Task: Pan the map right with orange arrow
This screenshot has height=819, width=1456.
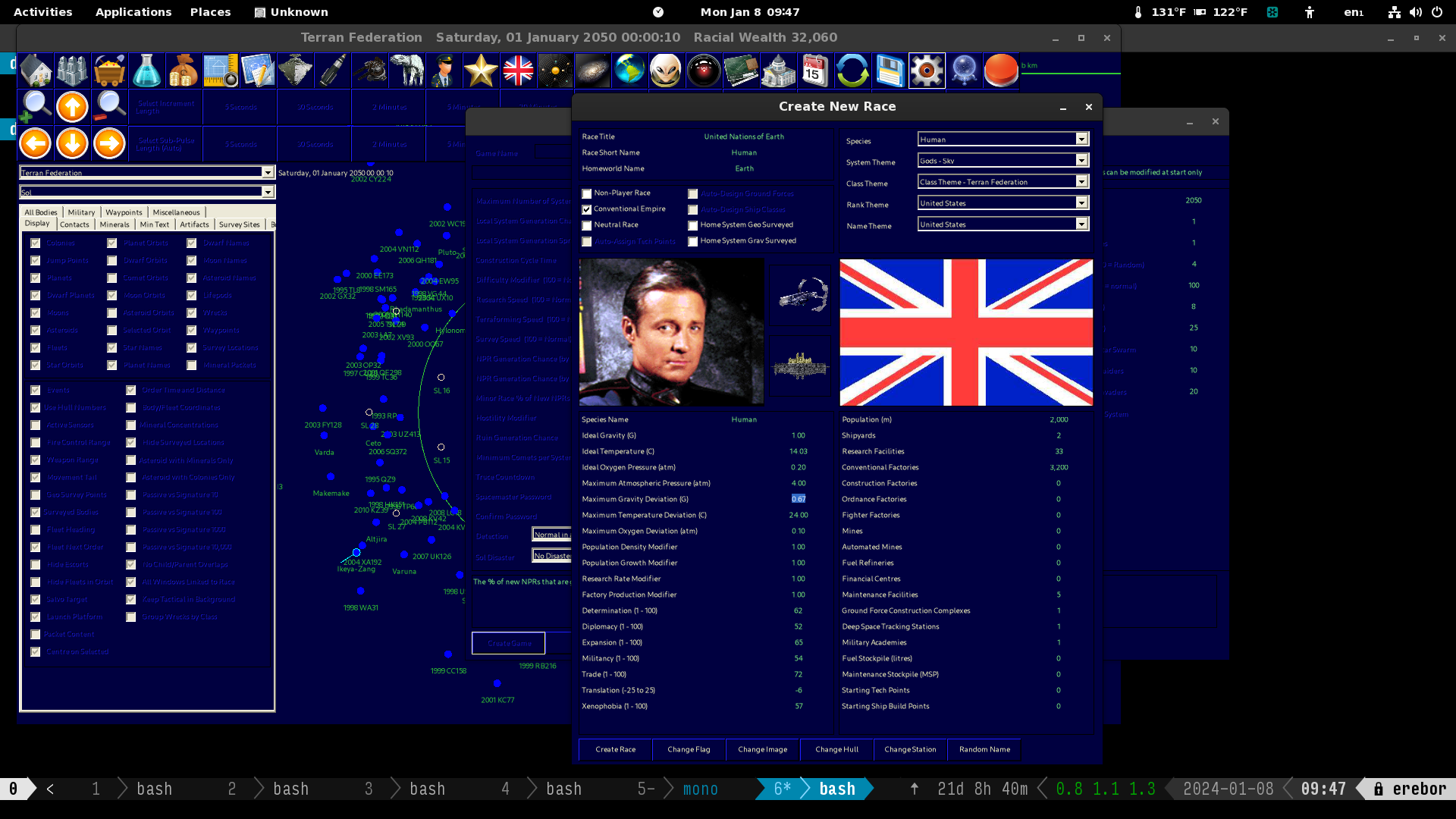Action: (x=110, y=143)
